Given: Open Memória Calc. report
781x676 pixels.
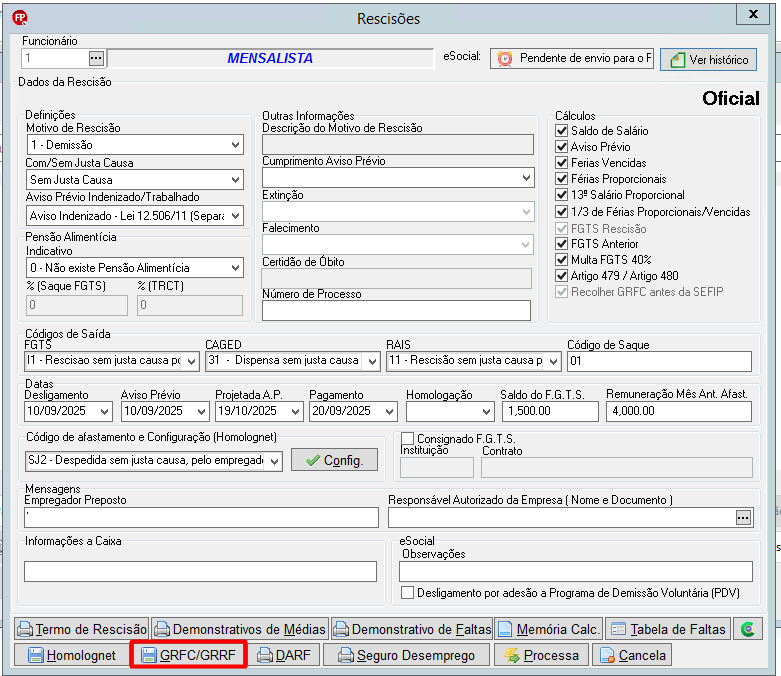Looking at the screenshot, I should [548, 629].
